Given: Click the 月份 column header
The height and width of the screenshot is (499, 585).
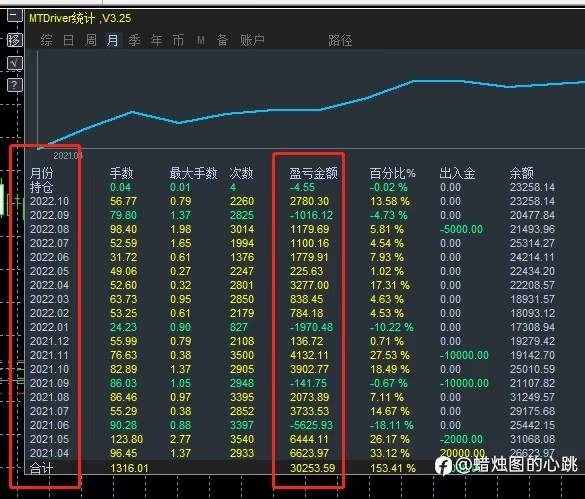Looking at the screenshot, I should pyautogui.click(x=41, y=173).
